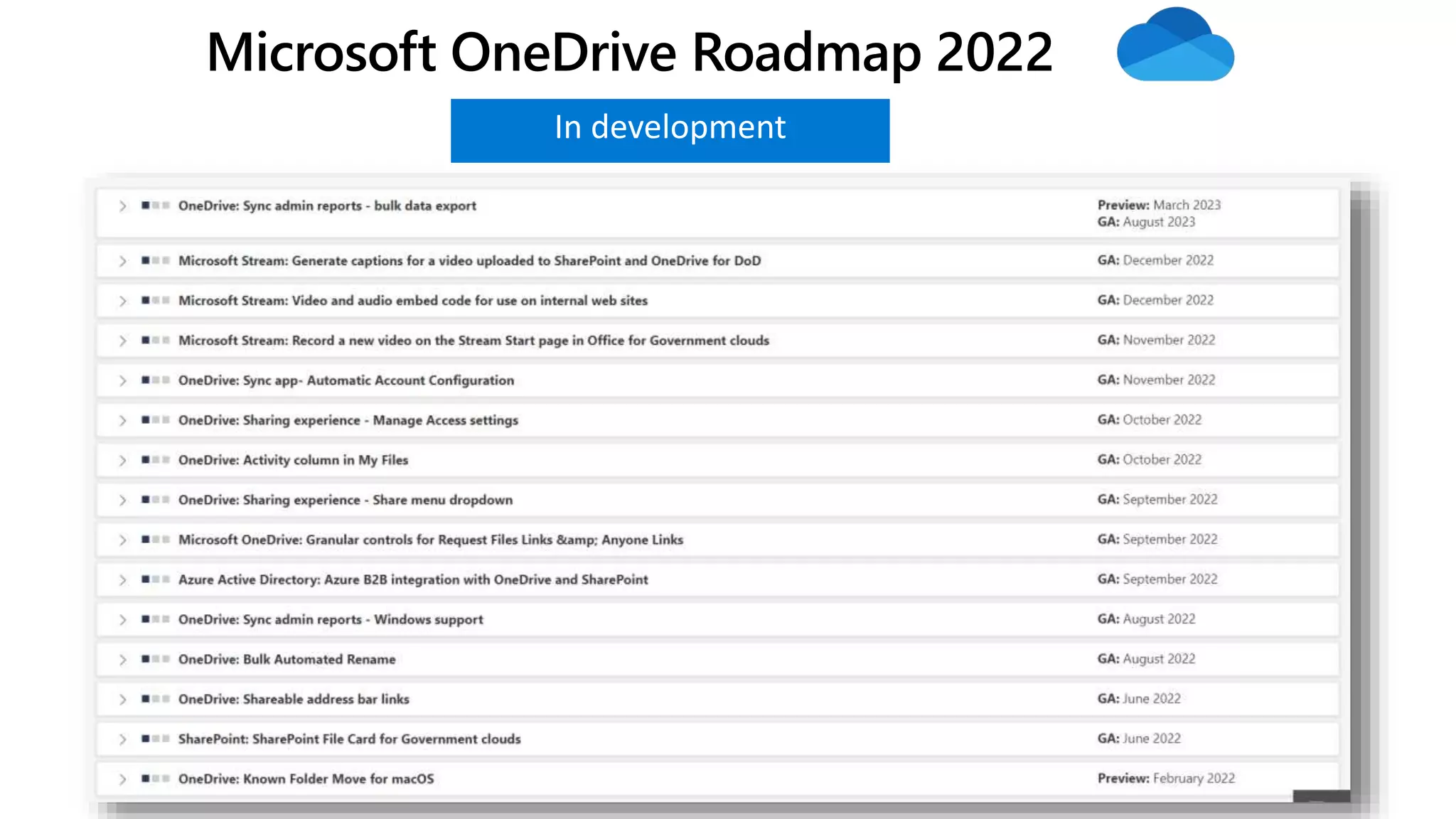Click the In development banner
Screen dimensions: 1456x819
pos(670,131)
